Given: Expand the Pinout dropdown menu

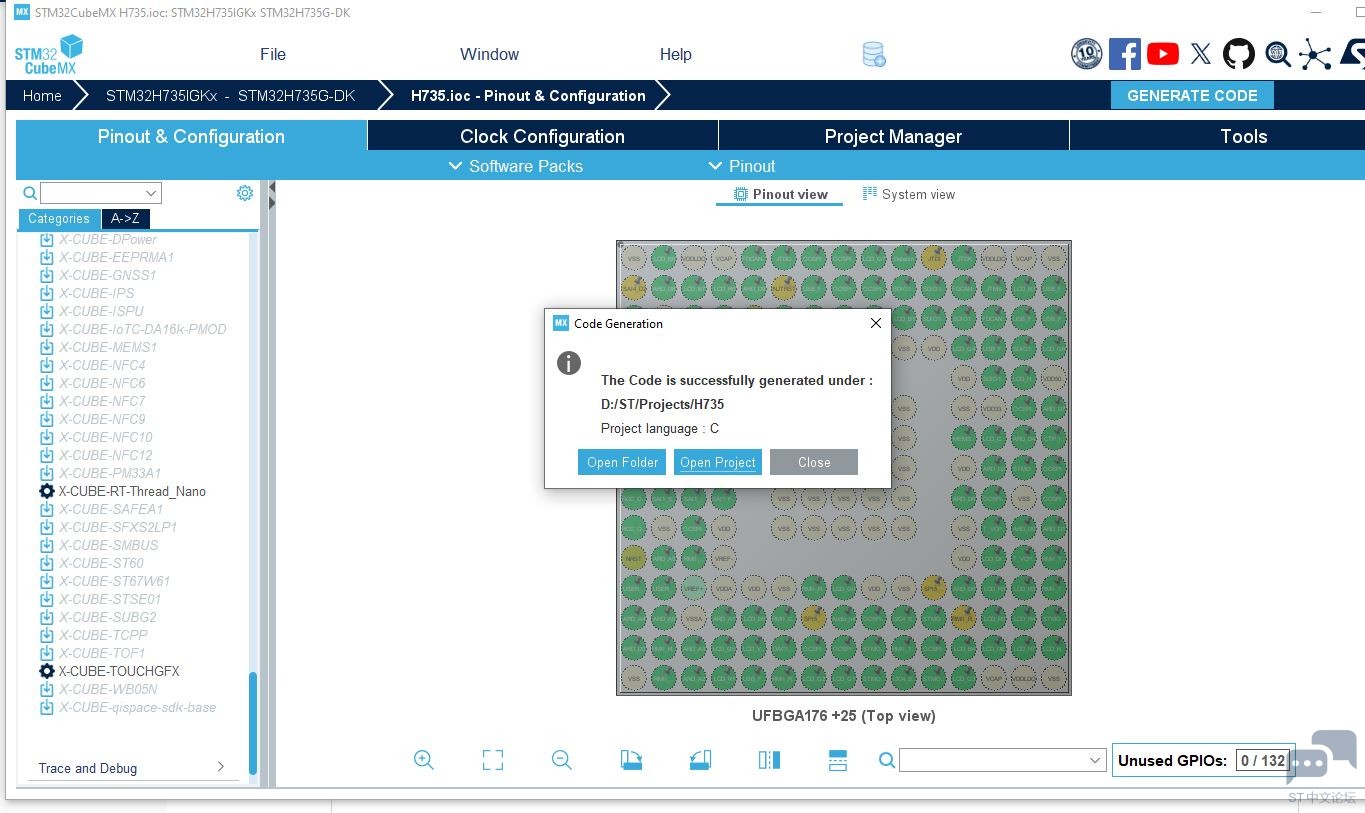Looking at the screenshot, I should point(741,166).
